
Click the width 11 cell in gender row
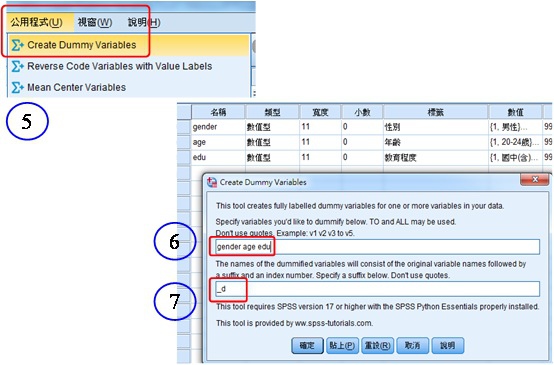[x=320, y=127]
